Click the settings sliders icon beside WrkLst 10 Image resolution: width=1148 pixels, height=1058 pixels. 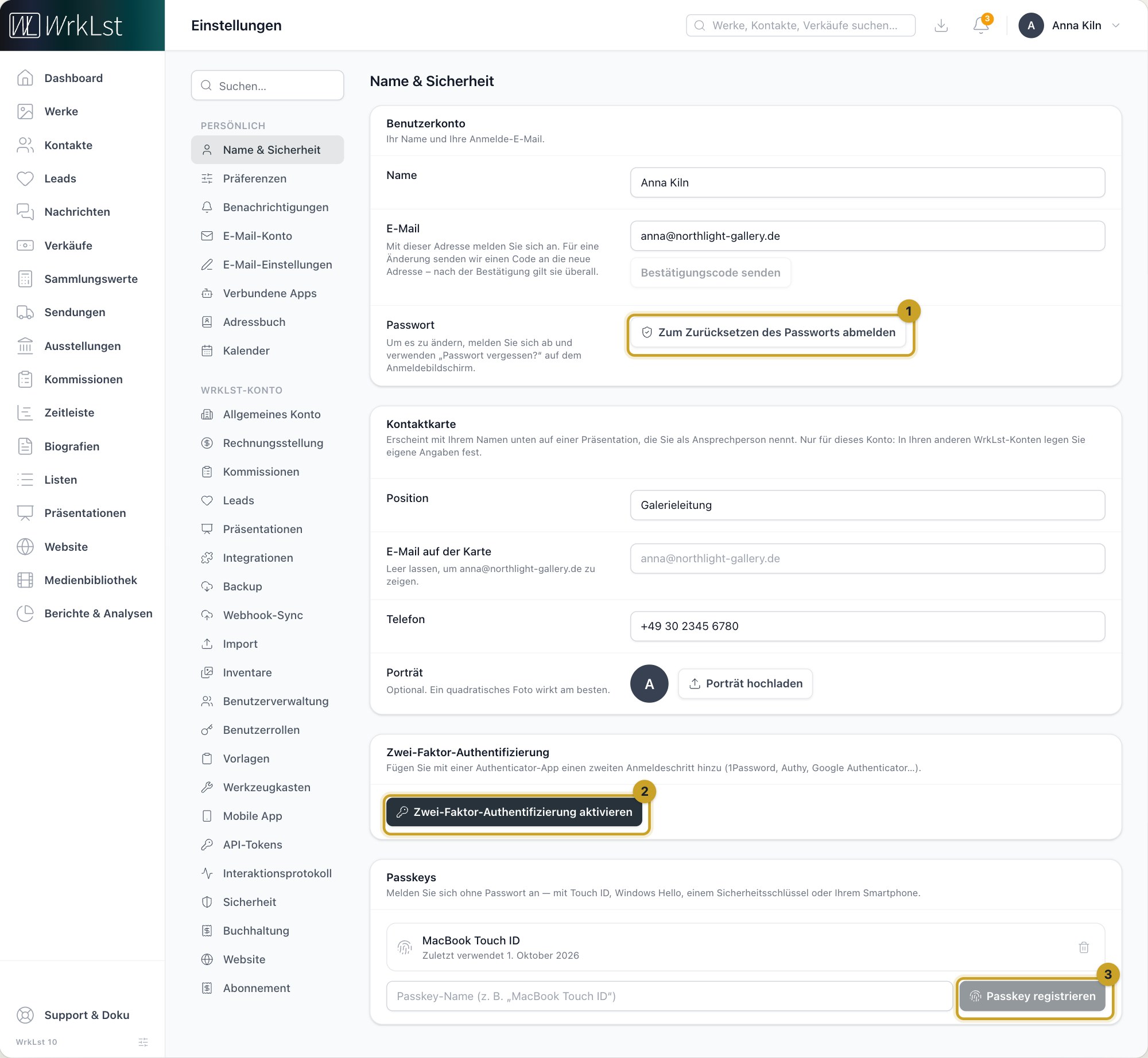(143, 1042)
